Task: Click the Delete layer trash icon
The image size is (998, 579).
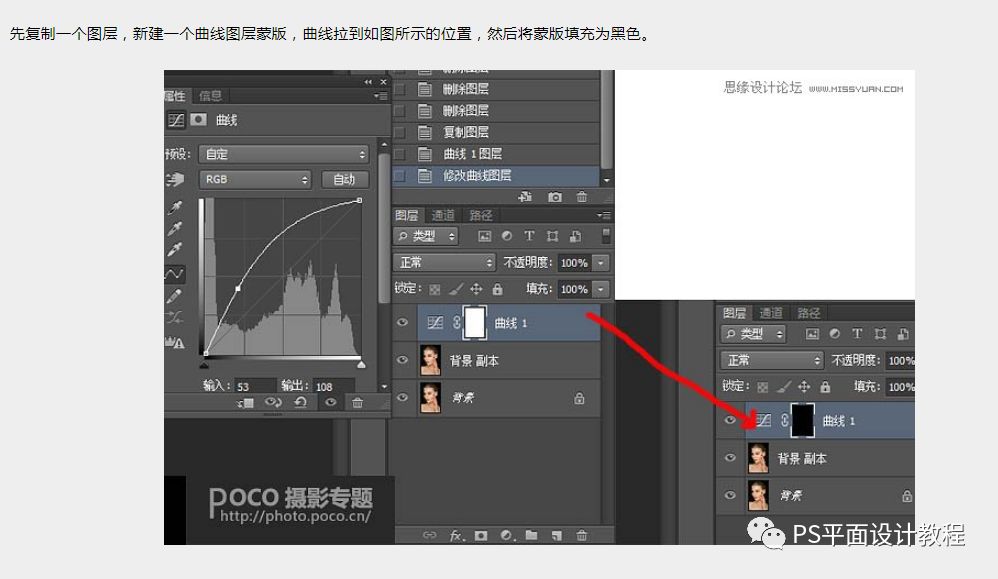Action: [582, 535]
